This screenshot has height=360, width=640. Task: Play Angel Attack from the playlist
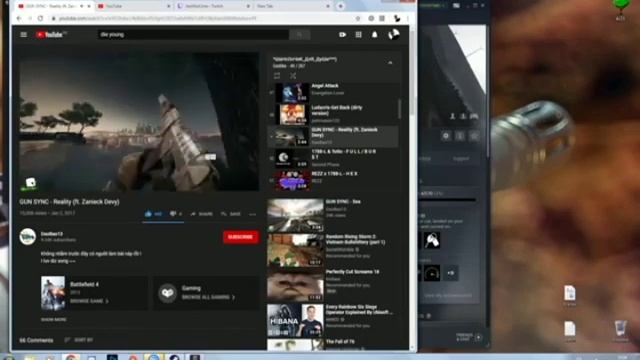[x=333, y=93]
